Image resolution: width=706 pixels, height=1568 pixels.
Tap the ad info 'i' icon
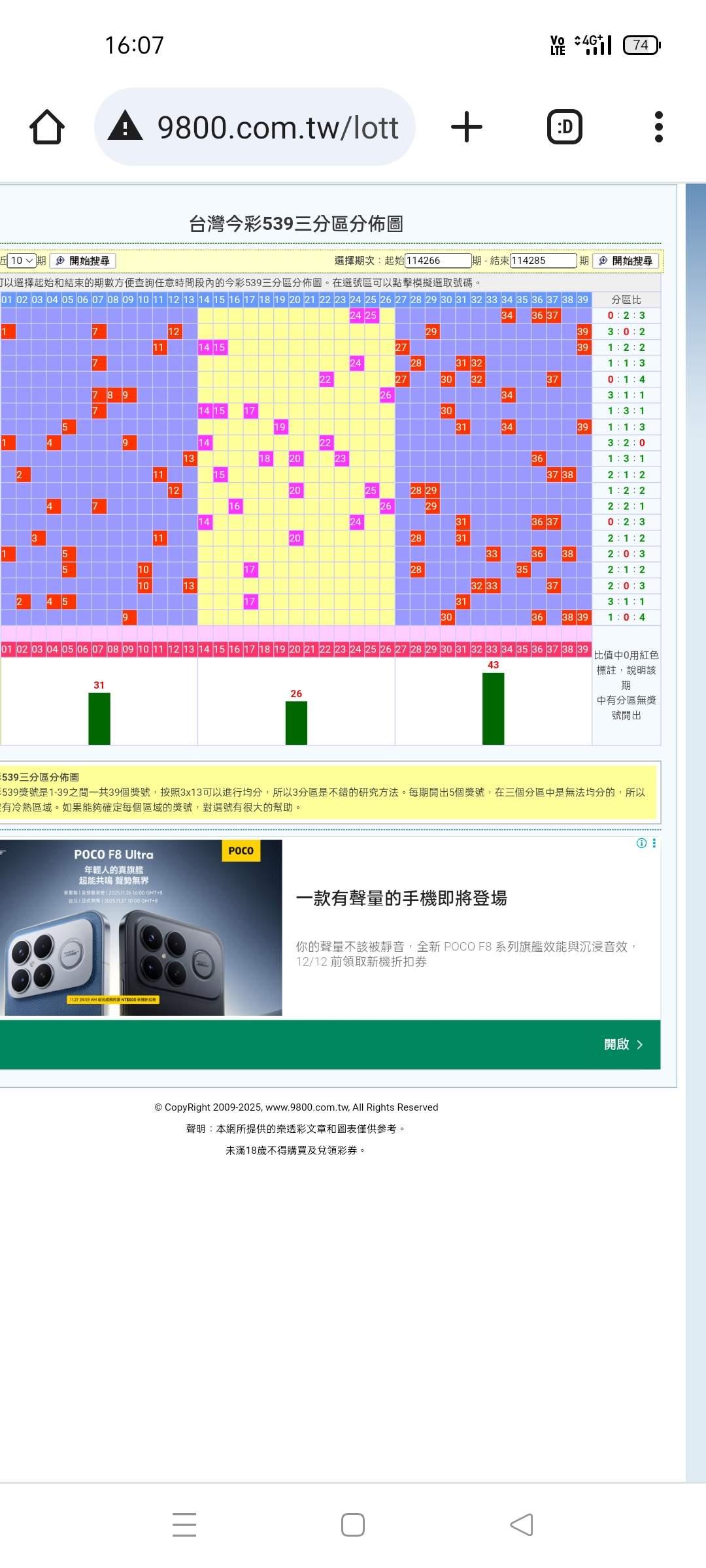point(642,843)
